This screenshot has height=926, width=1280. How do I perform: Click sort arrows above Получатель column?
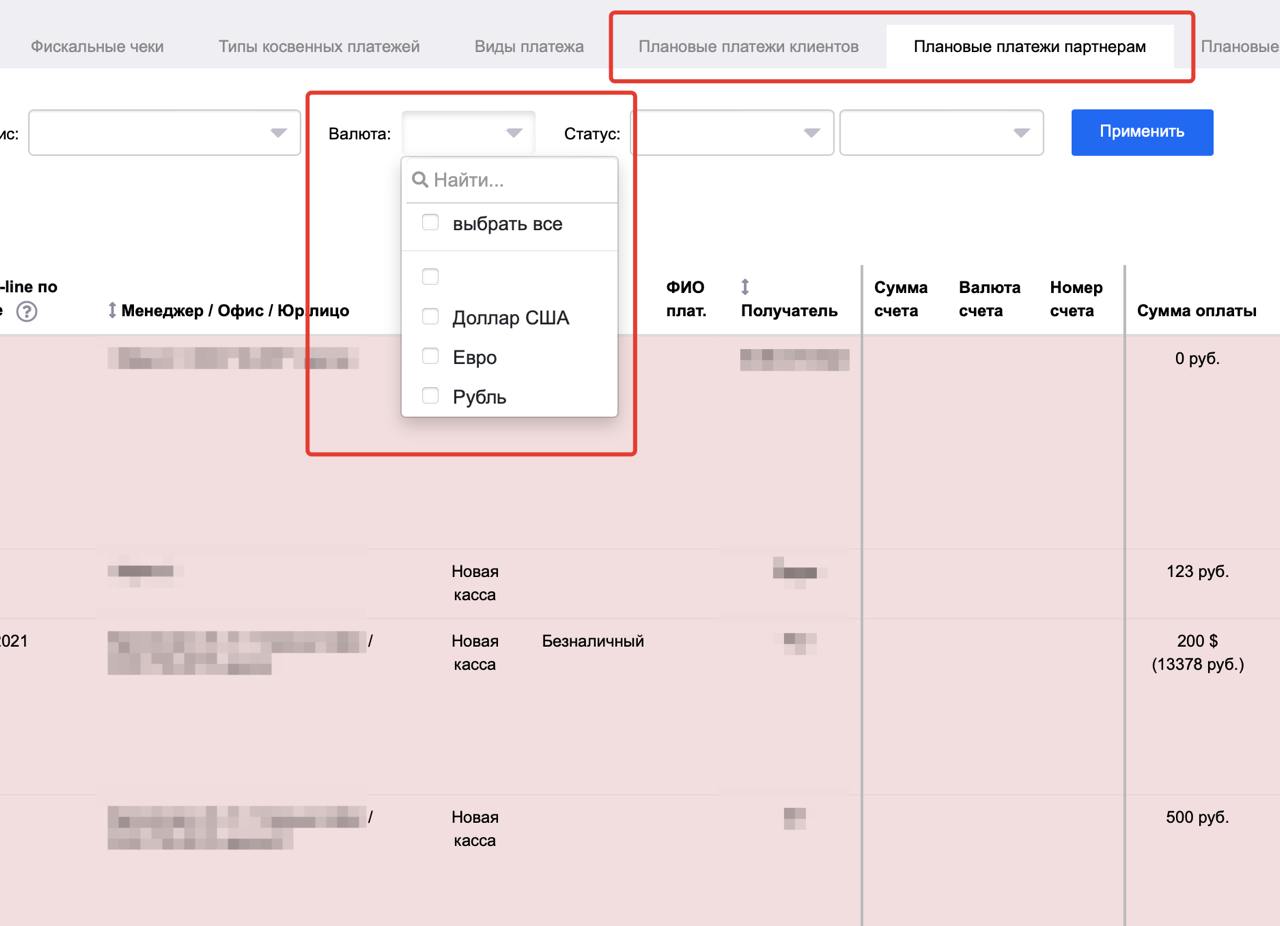point(745,288)
